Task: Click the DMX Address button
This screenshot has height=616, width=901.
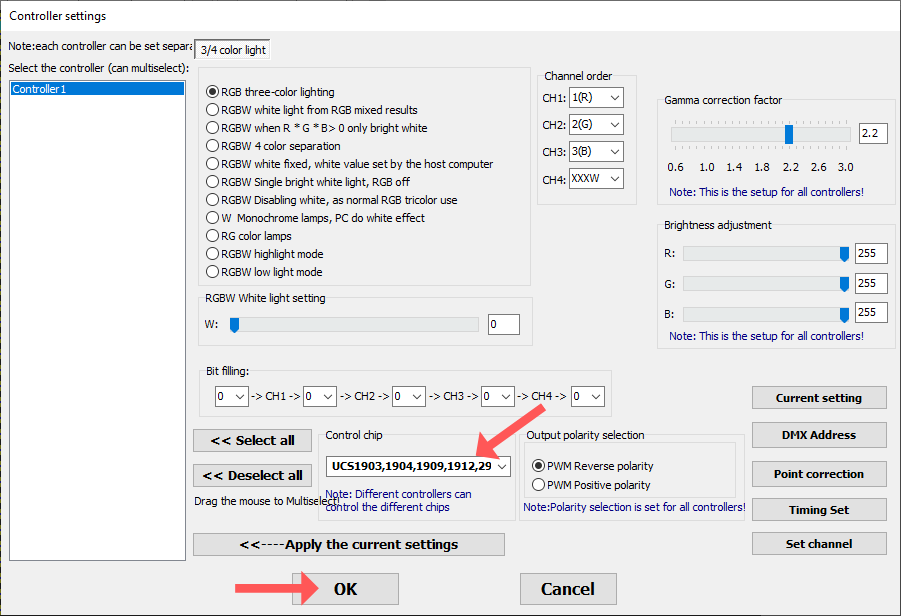Action: pos(819,435)
